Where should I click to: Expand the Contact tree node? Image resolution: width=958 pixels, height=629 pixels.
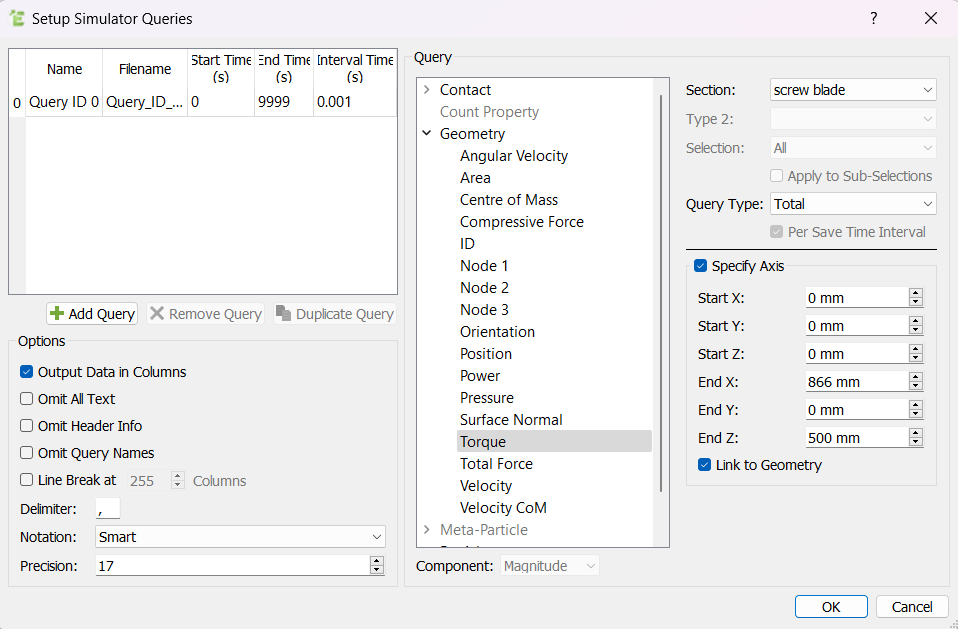click(x=427, y=90)
